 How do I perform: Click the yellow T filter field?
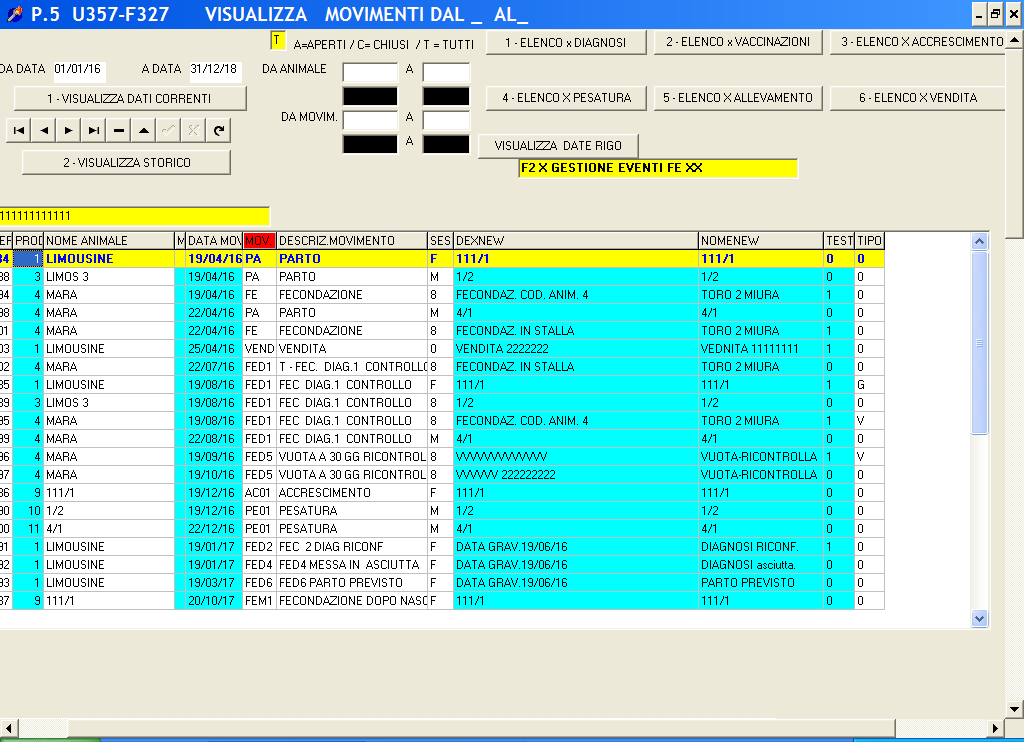pyautogui.click(x=278, y=41)
